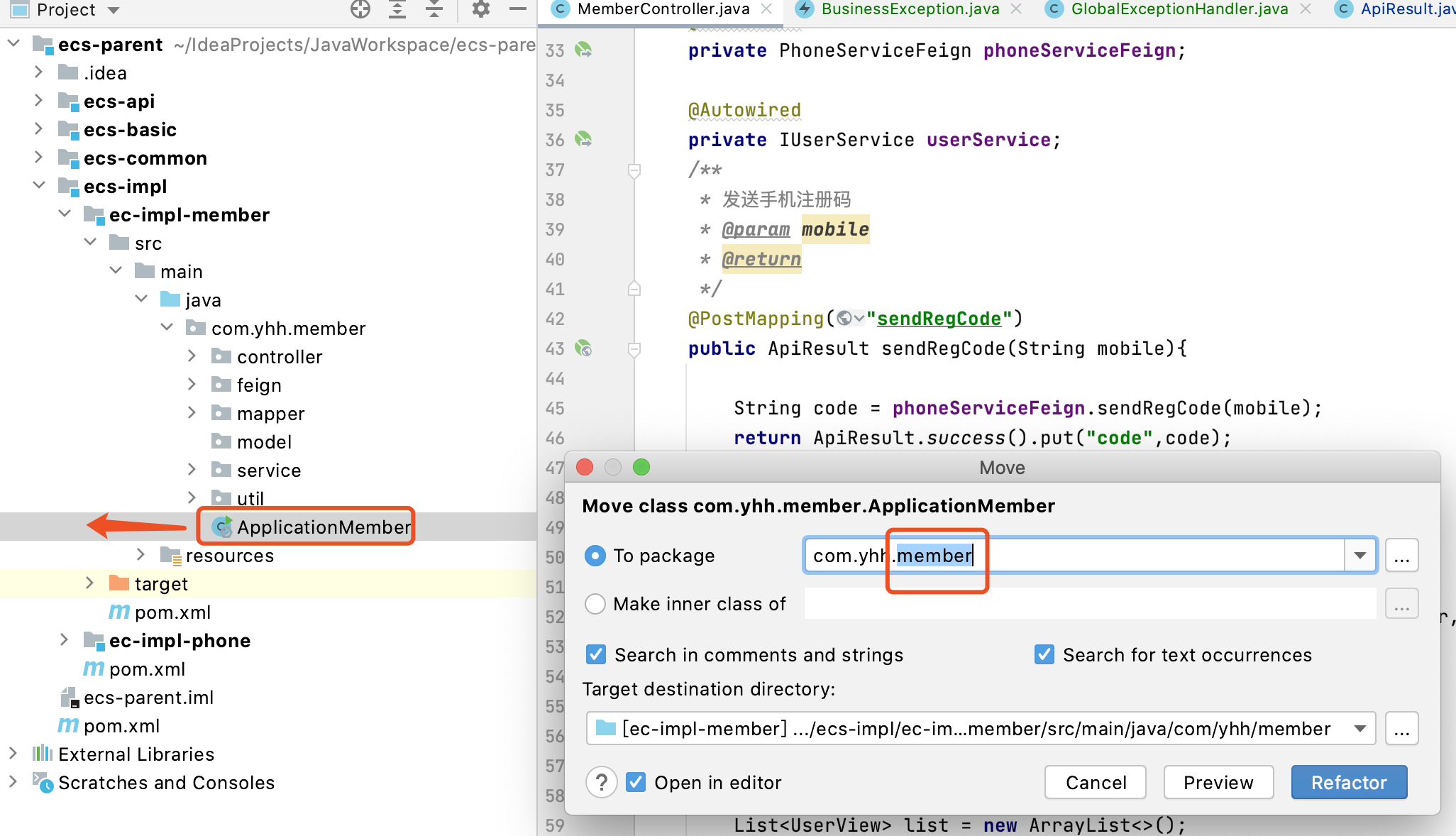This screenshot has width=1456, height=836.
Task: Click the Refactor button
Action: (x=1348, y=782)
